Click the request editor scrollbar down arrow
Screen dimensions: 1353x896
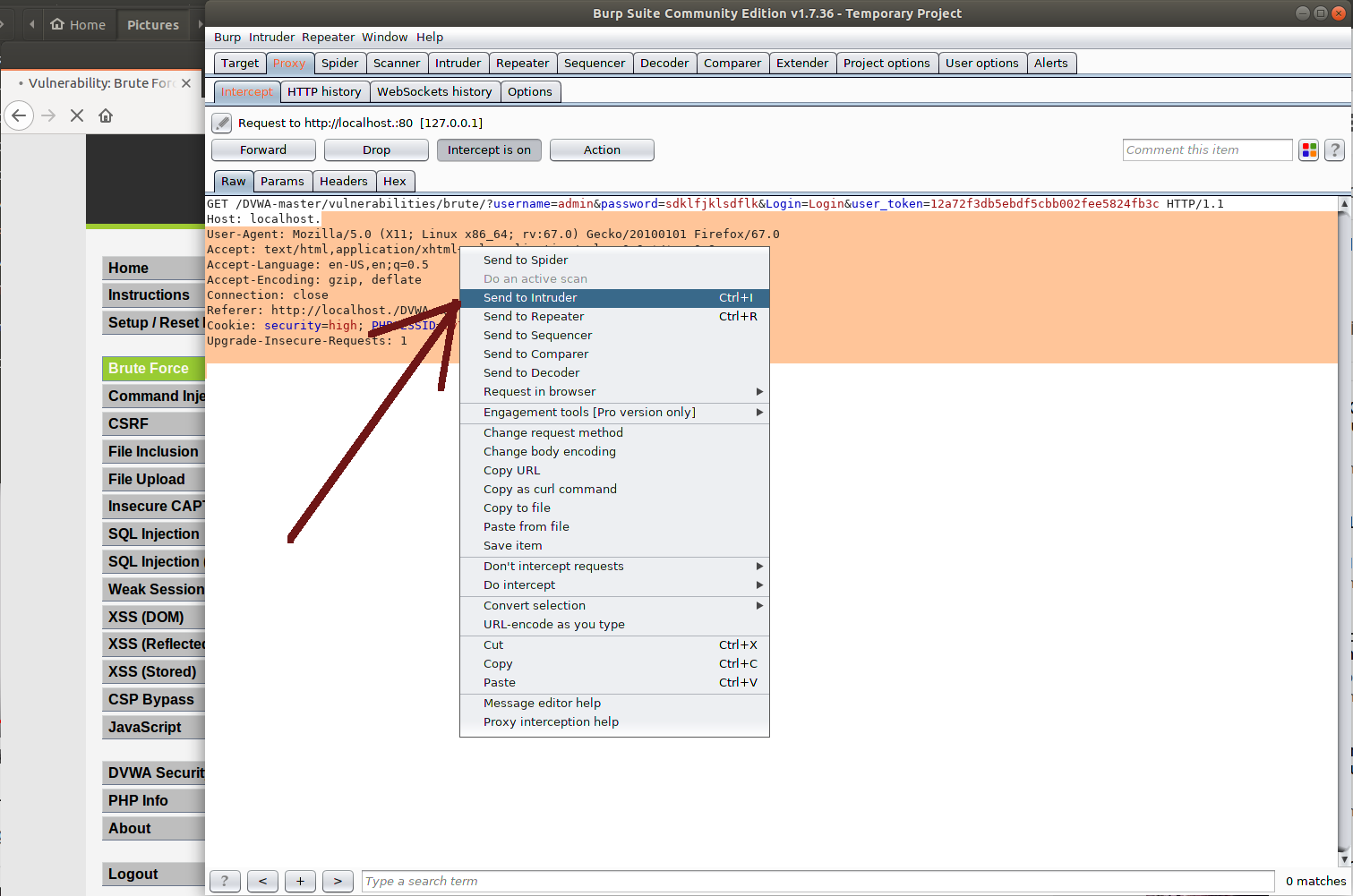click(1344, 859)
